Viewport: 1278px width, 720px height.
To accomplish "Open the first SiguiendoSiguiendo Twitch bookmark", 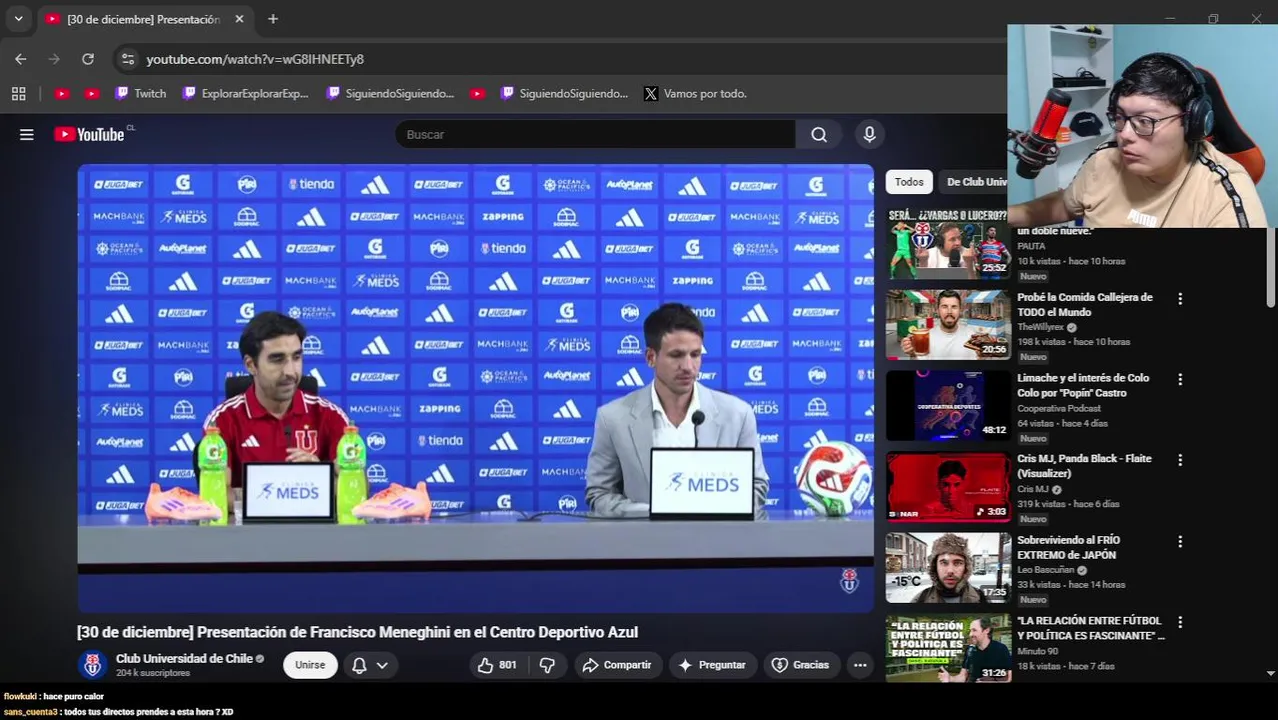I will click(390, 93).
